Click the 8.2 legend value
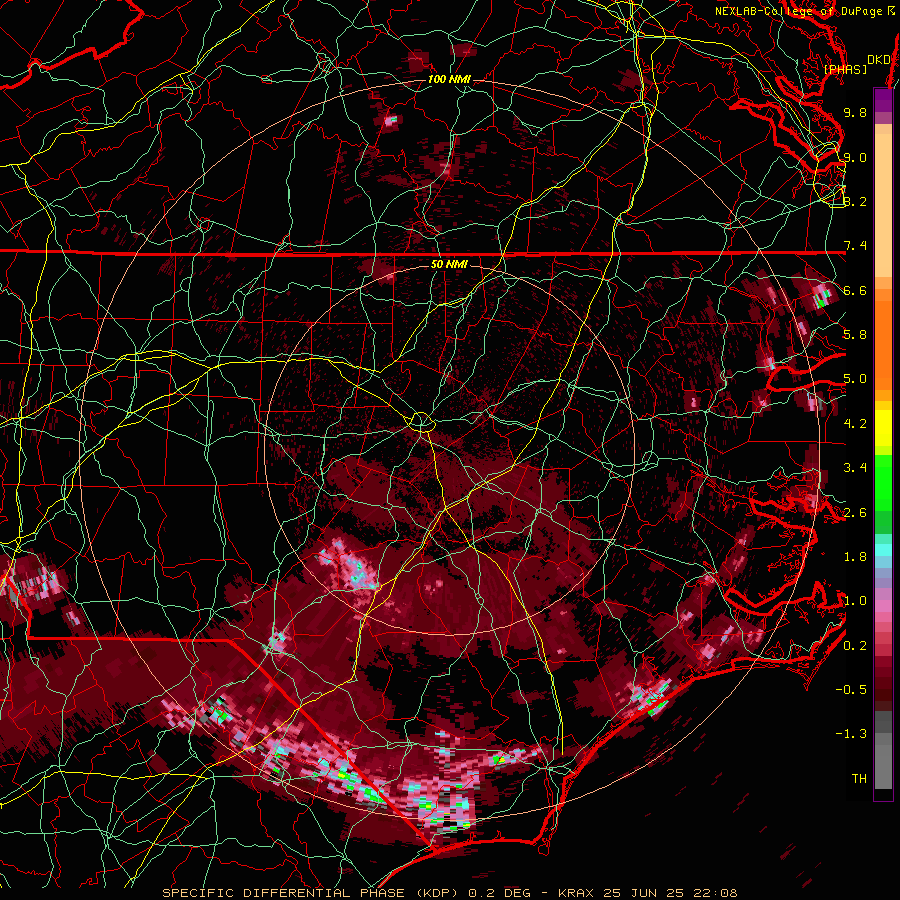 [855, 201]
